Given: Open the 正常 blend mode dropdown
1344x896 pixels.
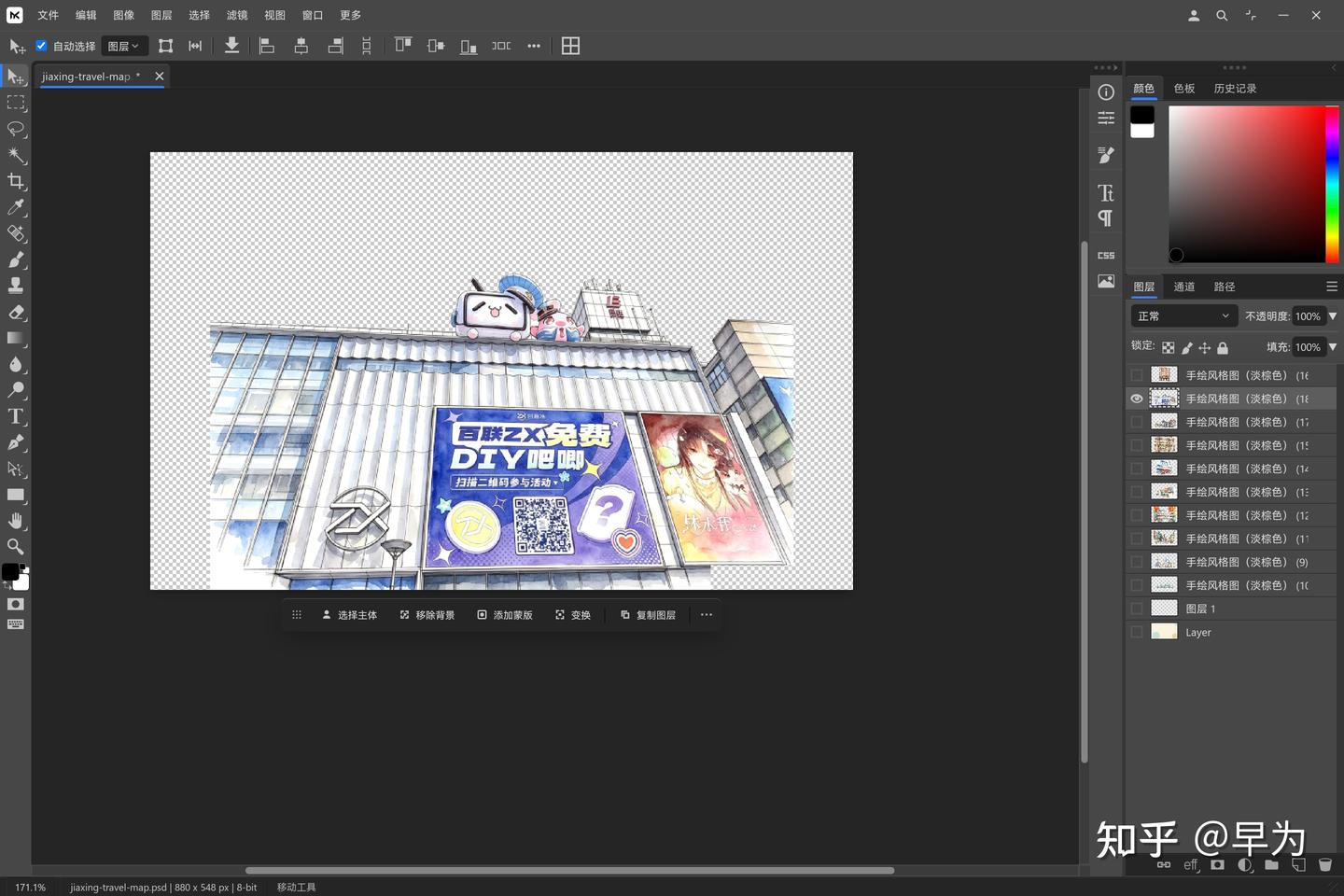Looking at the screenshot, I should click(1184, 316).
